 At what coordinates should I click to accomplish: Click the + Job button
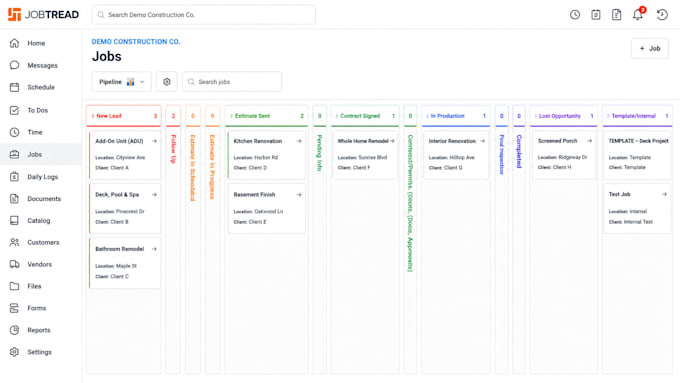coord(650,49)
